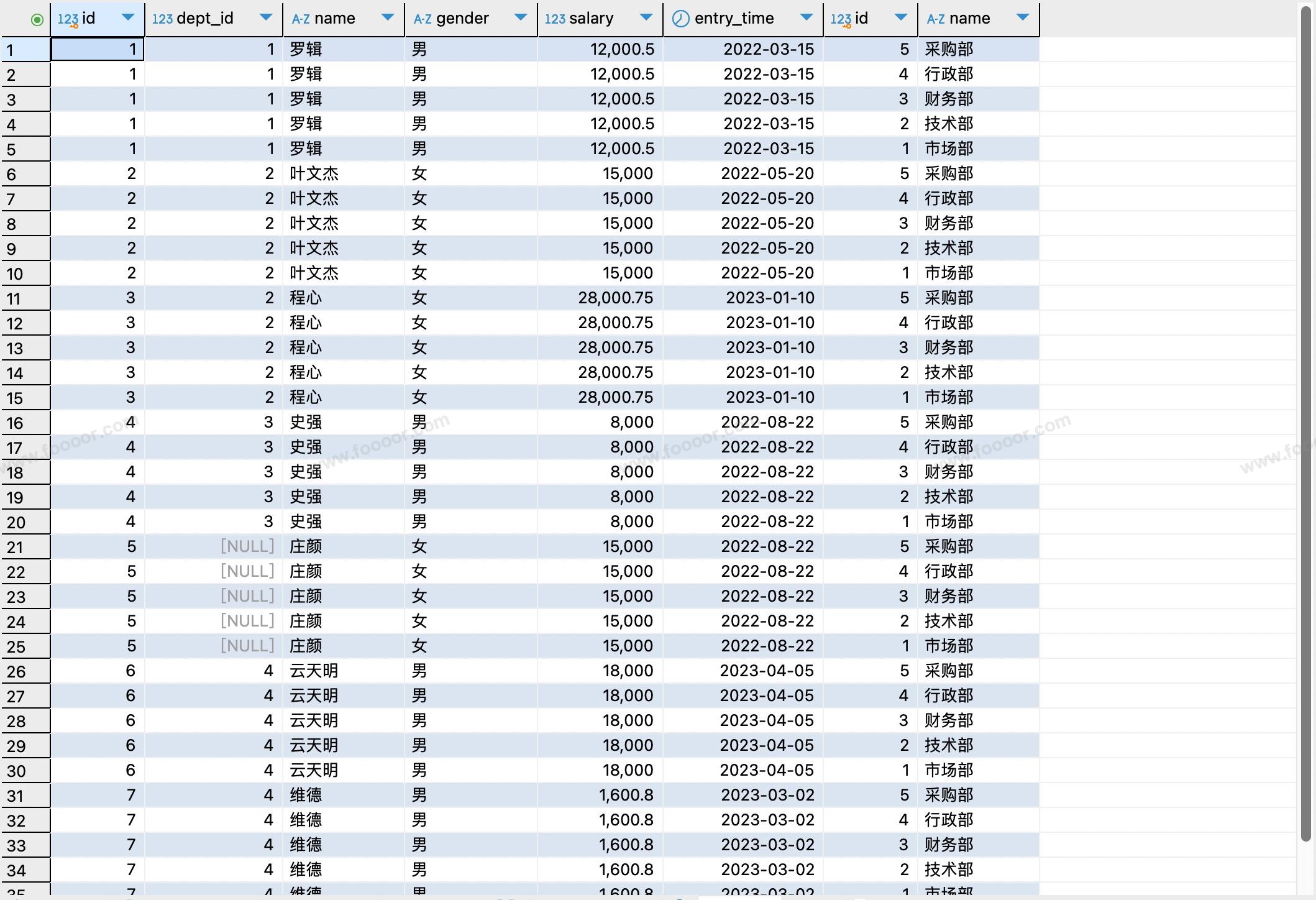1316x900 pixels.
Task: Click the clock icon beside entry_time
Action: 681,19
